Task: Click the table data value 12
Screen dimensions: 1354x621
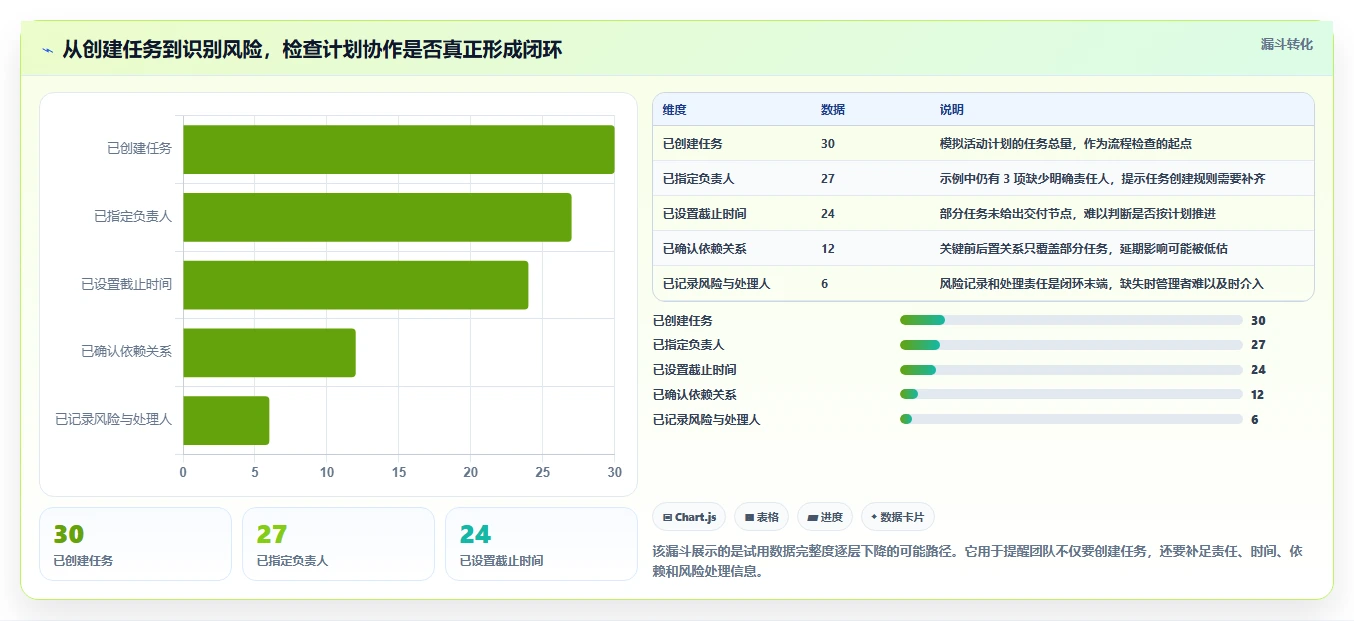Action: (x=828, y=249)
